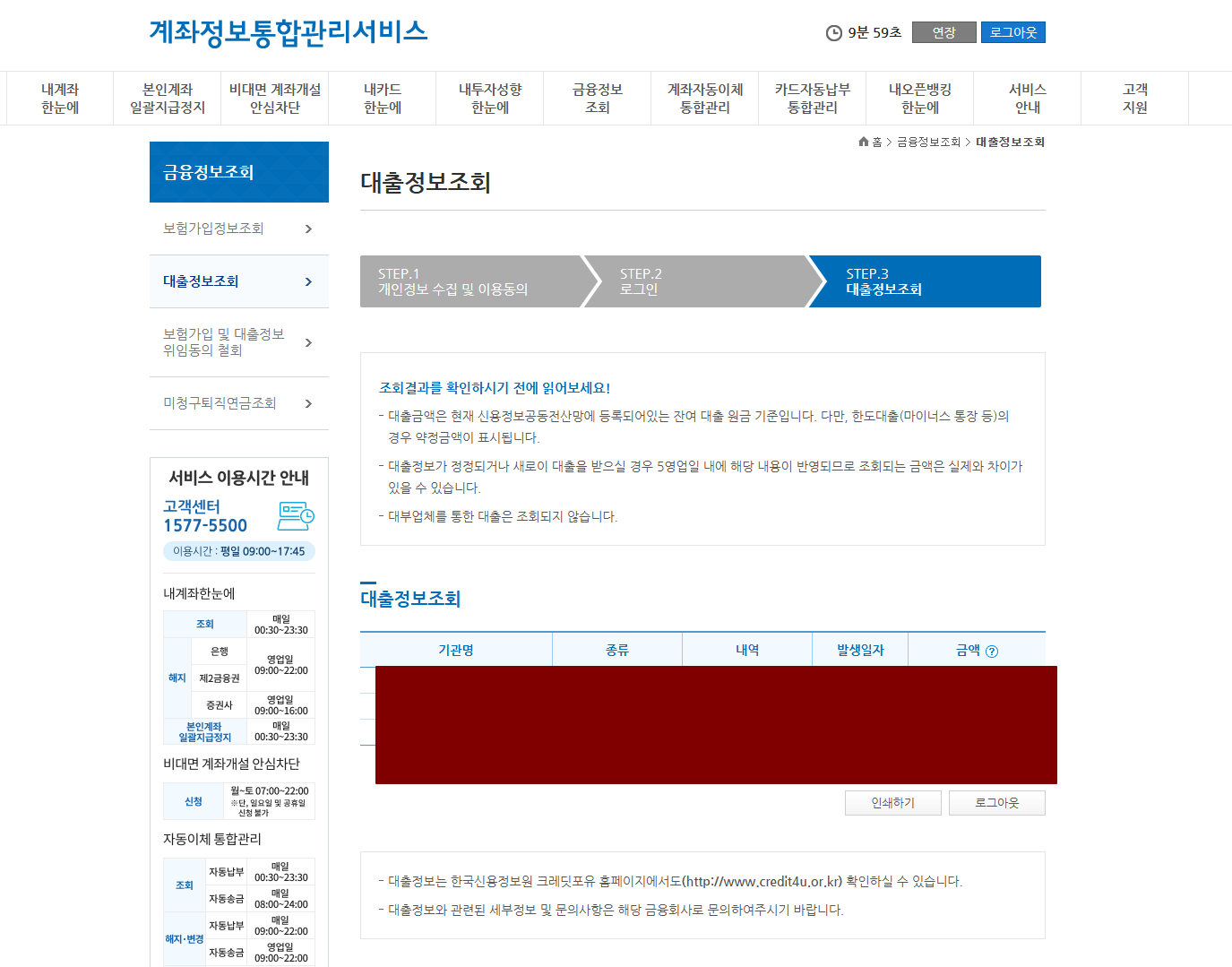Click the top 로그아웃 button
The image size is (1232, 967).
(x=1012, y=31)
